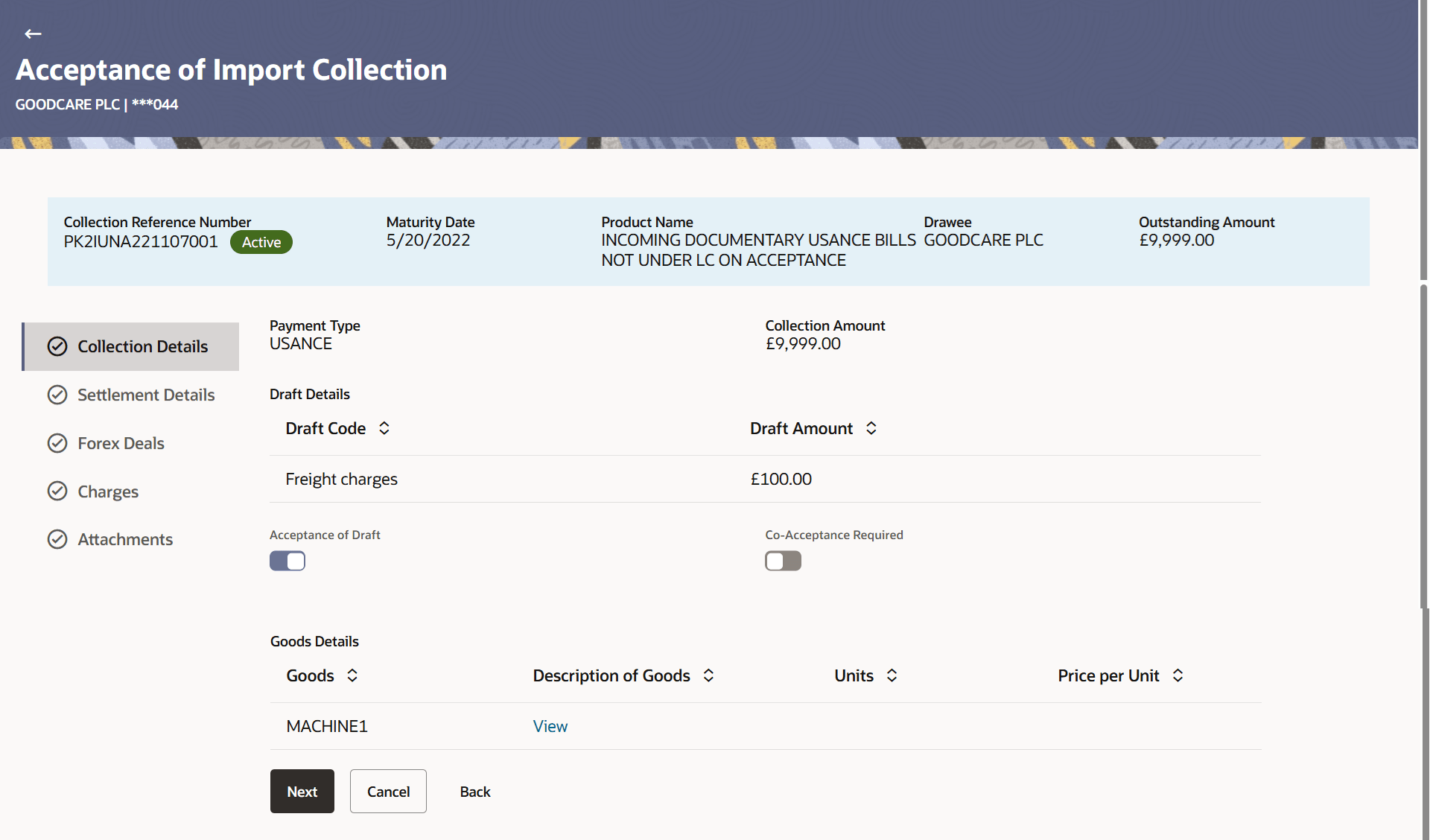Click the Cancel button
The height and width of the screenshot is (840, 1430).
[x=388, y=791]
